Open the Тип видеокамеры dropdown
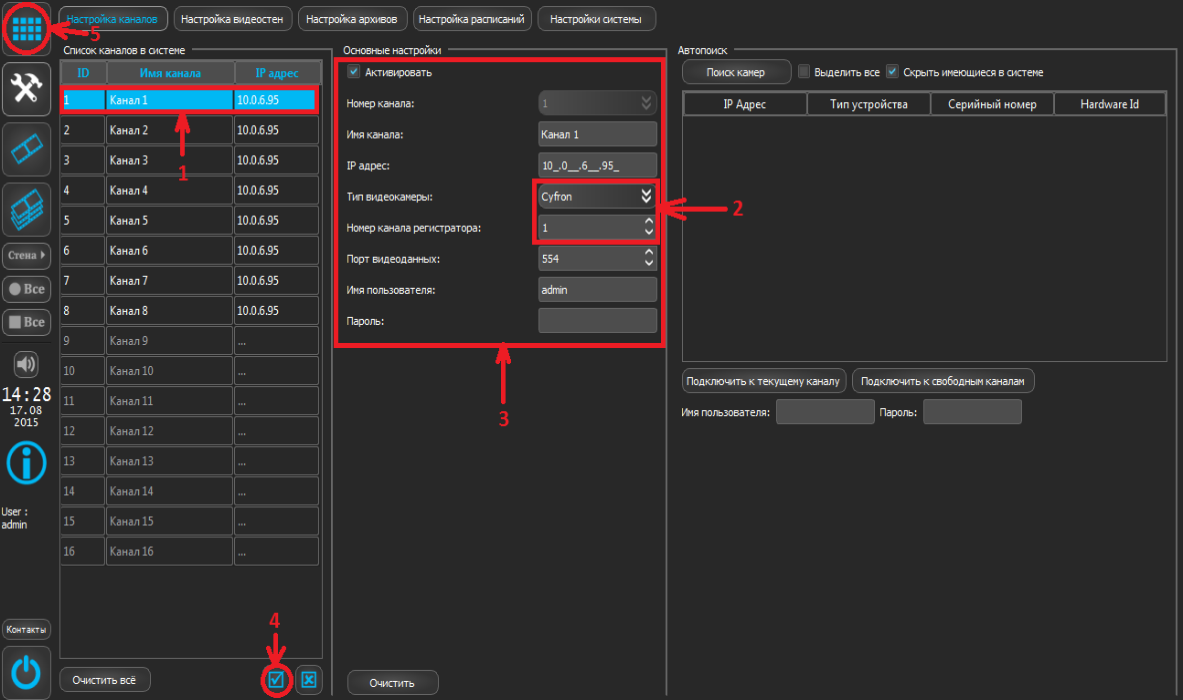Viewport: 1183px width, 700px height. click(x=646, y=197)
